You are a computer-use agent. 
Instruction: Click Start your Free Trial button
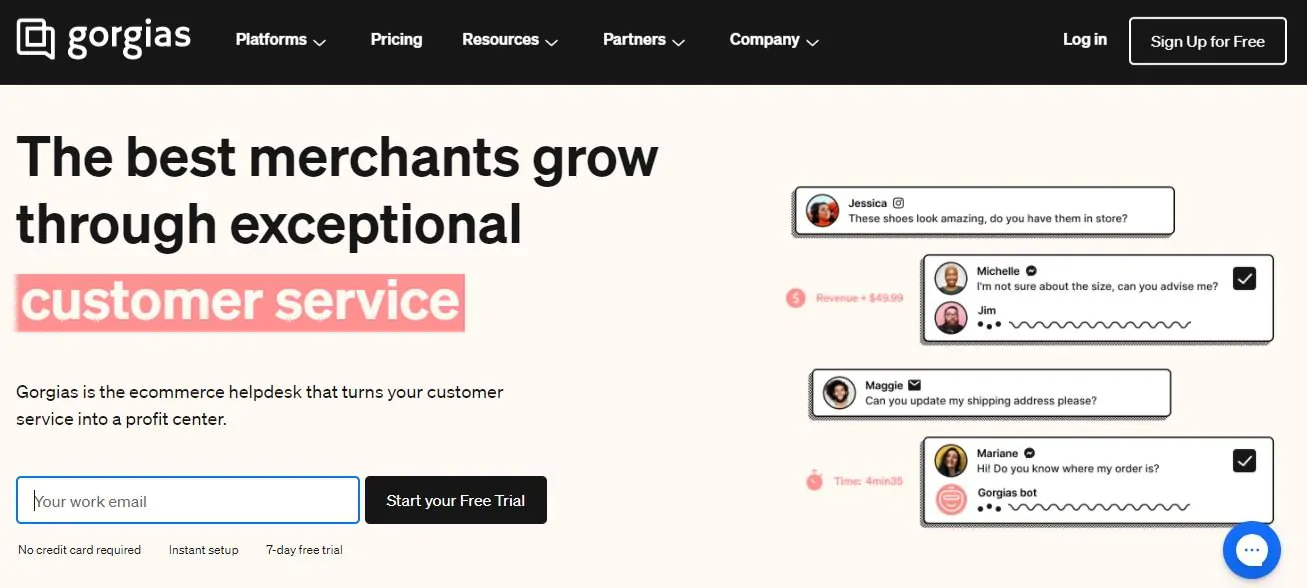(x=455, y=500)
